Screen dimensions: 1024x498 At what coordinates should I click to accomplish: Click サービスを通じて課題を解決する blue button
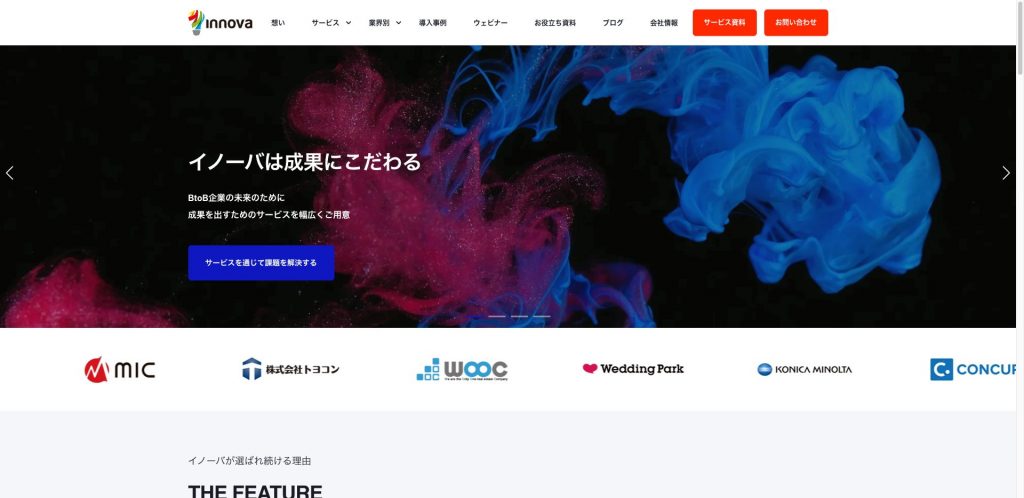click(261, 262)
